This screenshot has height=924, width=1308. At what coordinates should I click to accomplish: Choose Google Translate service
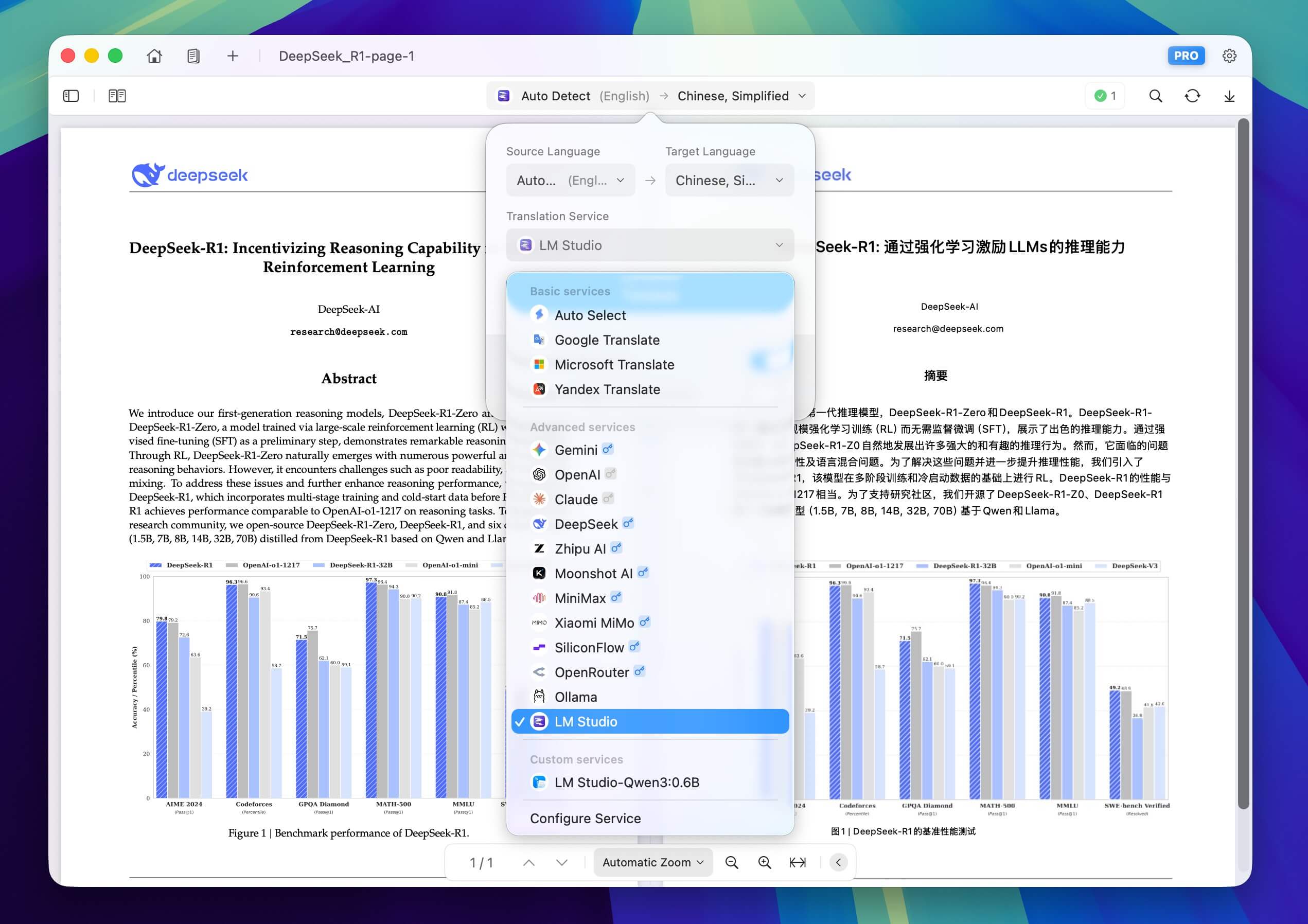coord(650,340)
